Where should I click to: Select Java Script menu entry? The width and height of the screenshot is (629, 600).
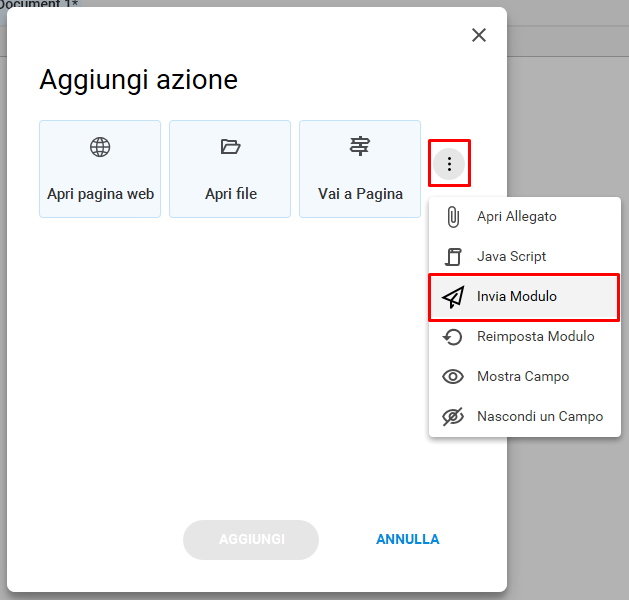[525, 257]
